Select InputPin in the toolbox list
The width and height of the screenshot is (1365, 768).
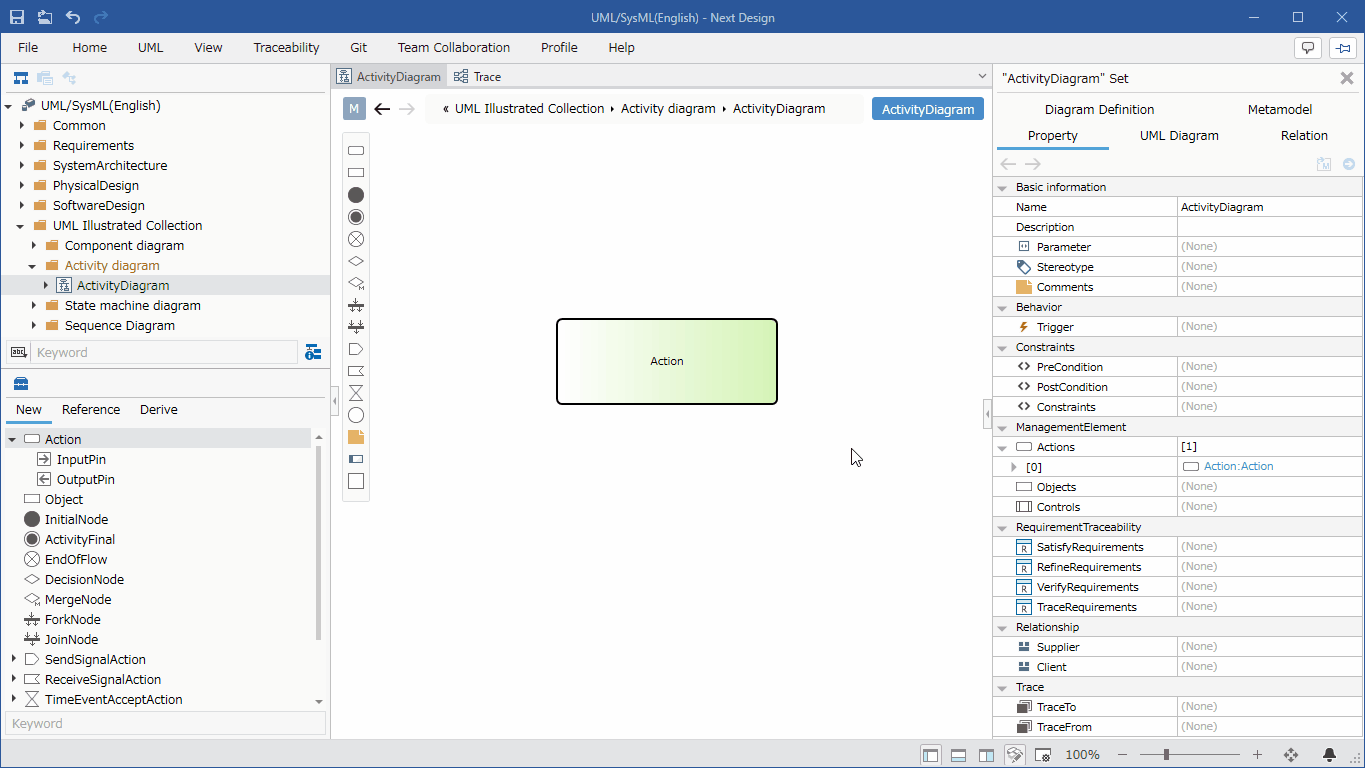click(x=81, y=459)
